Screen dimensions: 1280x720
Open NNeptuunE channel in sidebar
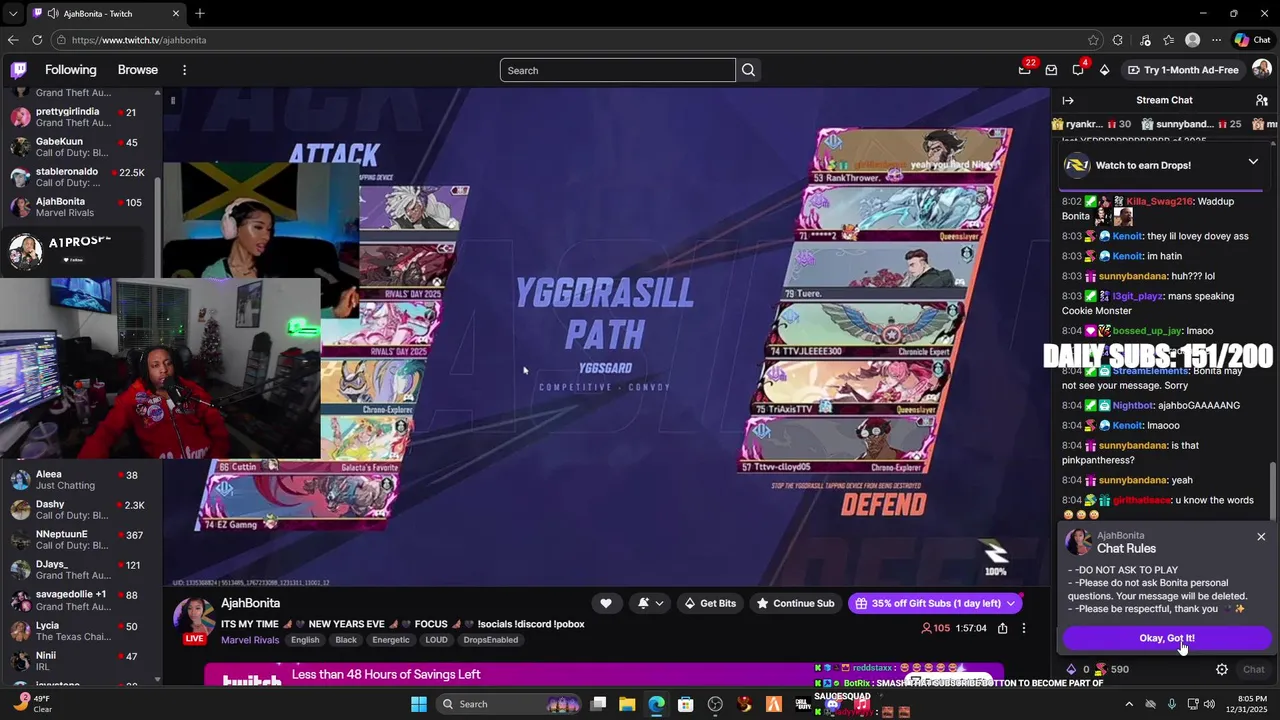click(80, 540)
